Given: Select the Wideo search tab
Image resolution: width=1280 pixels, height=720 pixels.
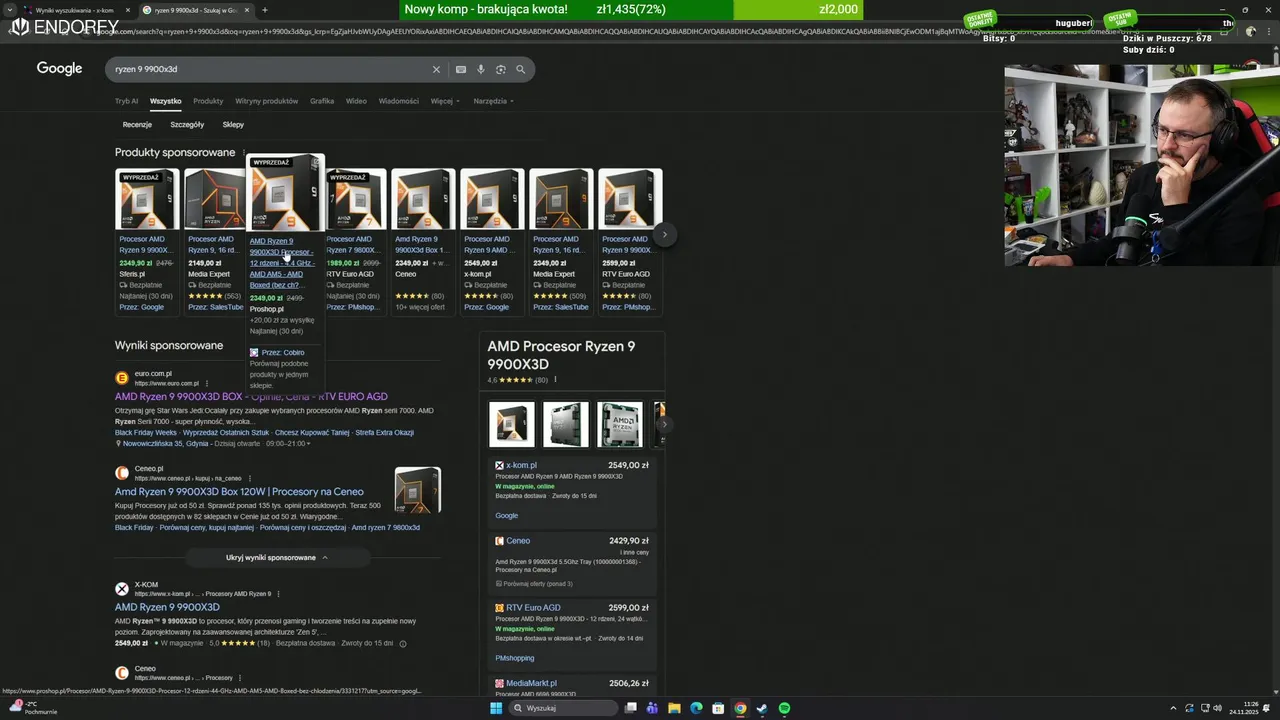Looking at the screenshot, I should click(x=356, y=101).
